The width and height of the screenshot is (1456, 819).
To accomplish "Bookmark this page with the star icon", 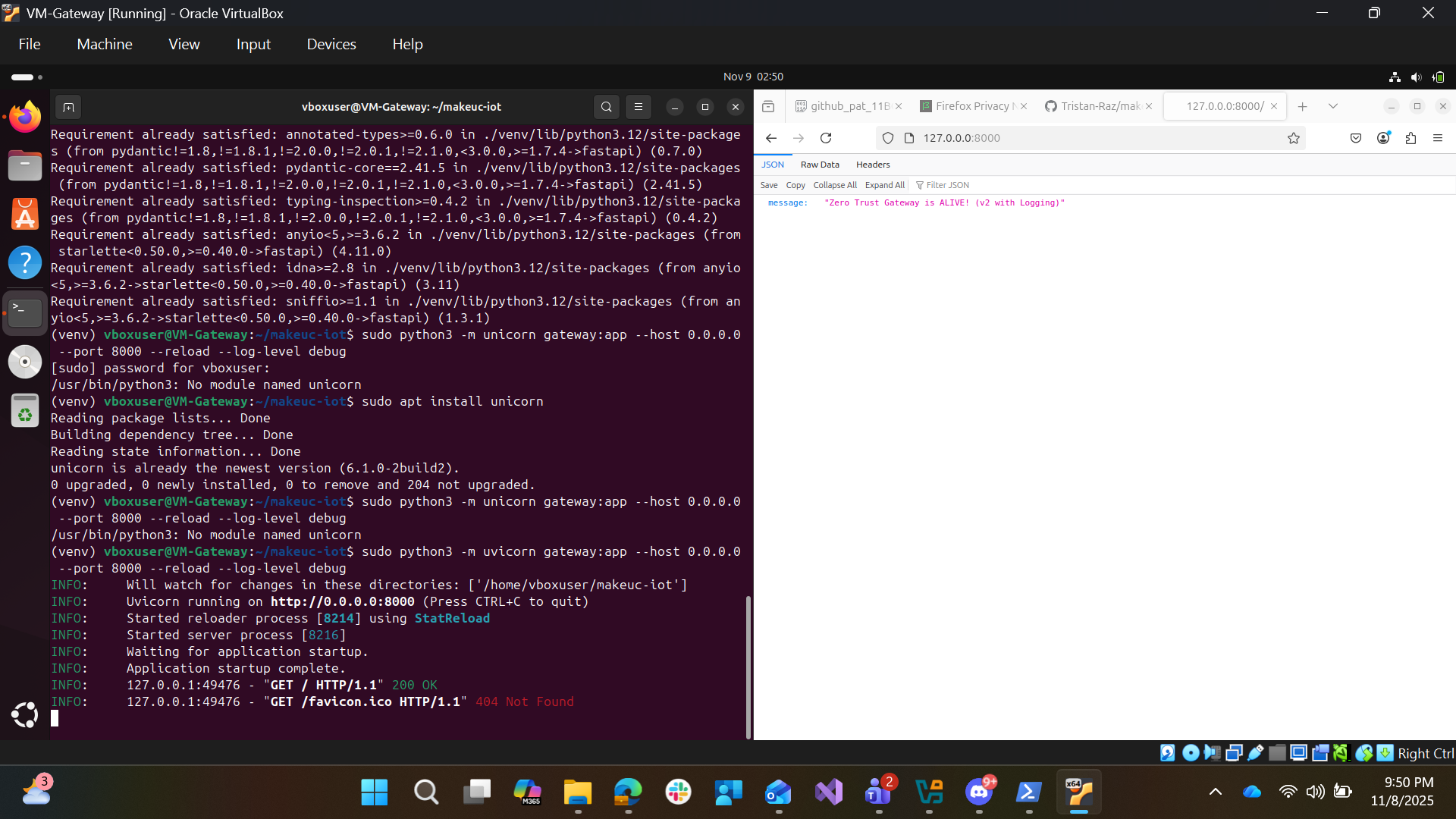I will point(1294,138).
